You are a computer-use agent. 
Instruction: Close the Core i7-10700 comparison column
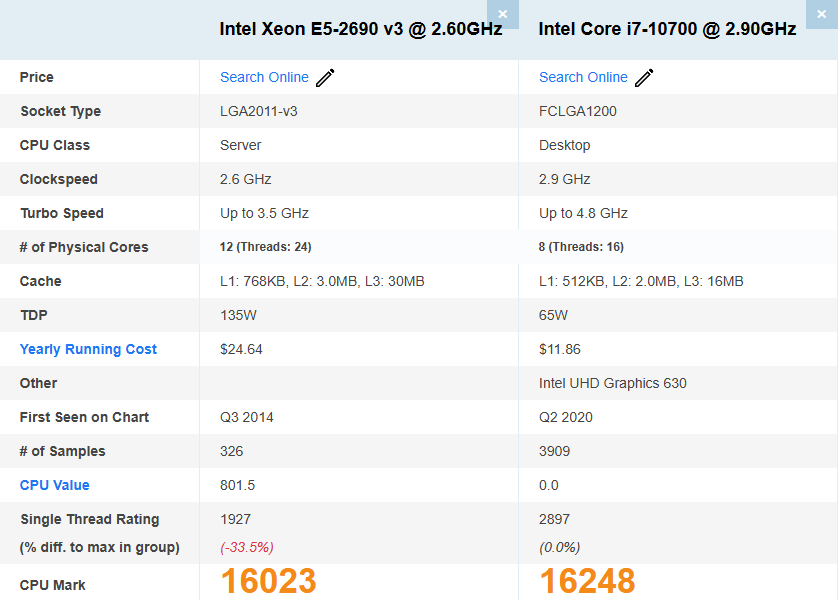click(822, 14)
